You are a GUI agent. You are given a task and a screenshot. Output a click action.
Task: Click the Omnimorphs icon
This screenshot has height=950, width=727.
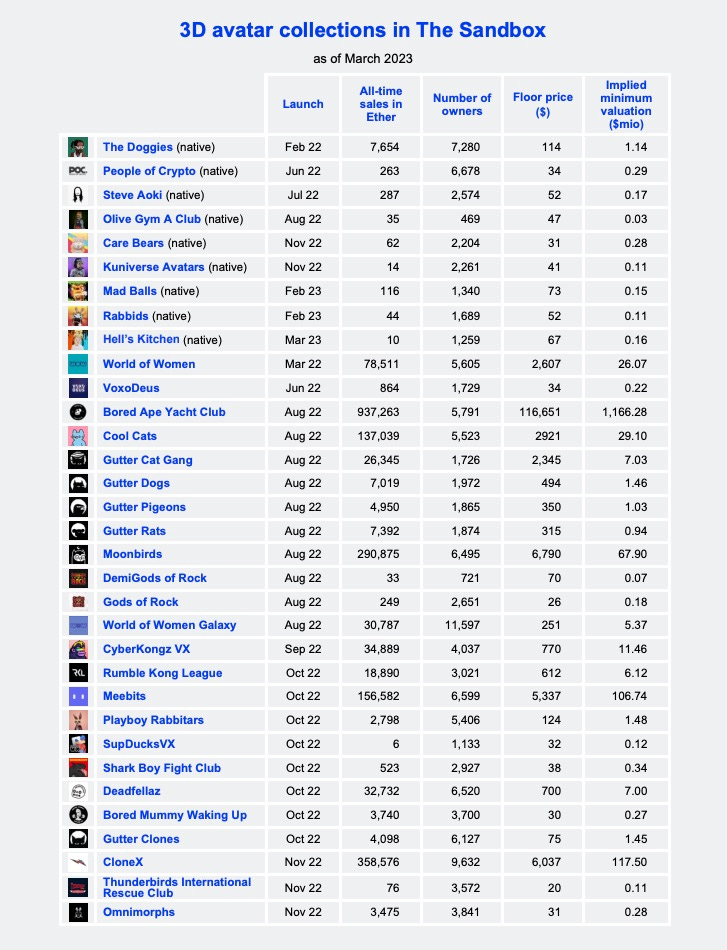[x=78, y=912]
